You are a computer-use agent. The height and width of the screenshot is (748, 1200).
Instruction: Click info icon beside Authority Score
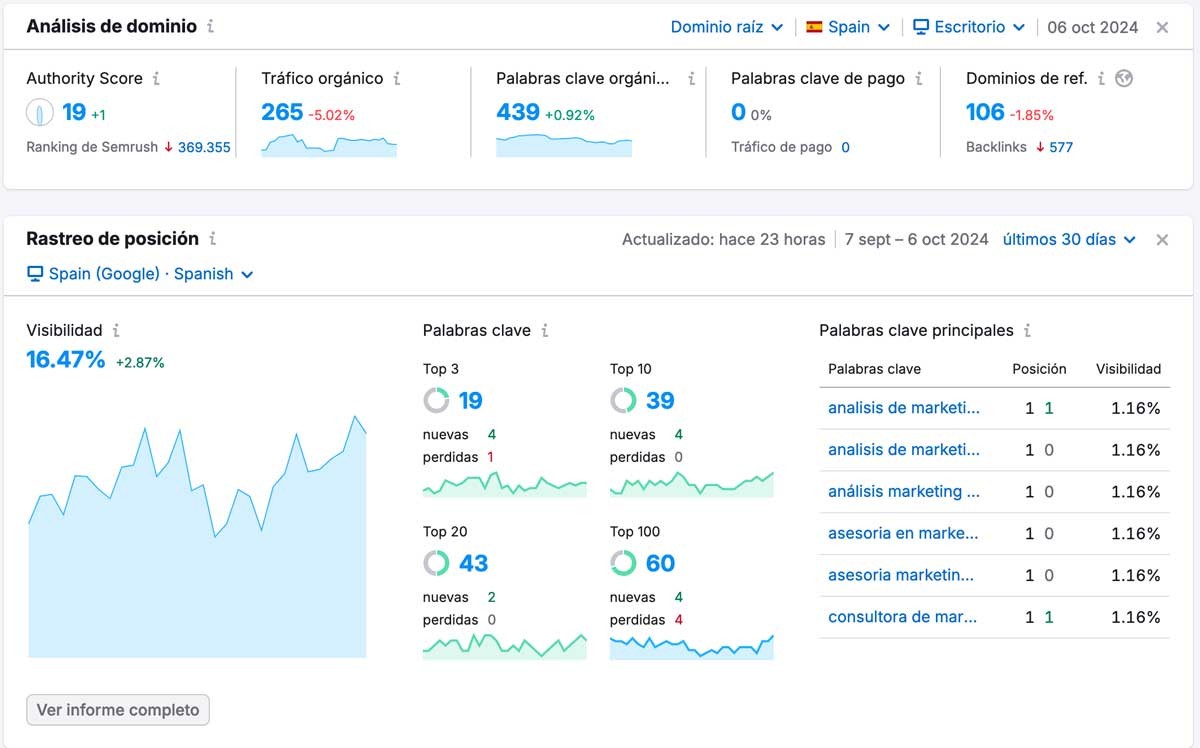[156, 79]
